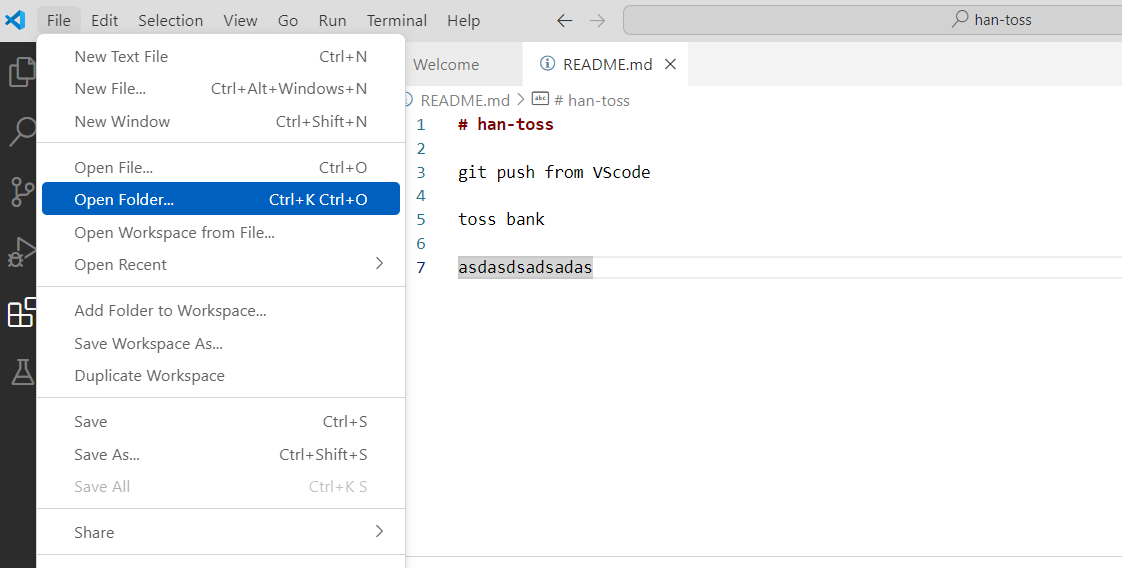Click line number 5 in gutter
Image resolution: width=1122 pixels, height=568 pixels.
[421, 220]
